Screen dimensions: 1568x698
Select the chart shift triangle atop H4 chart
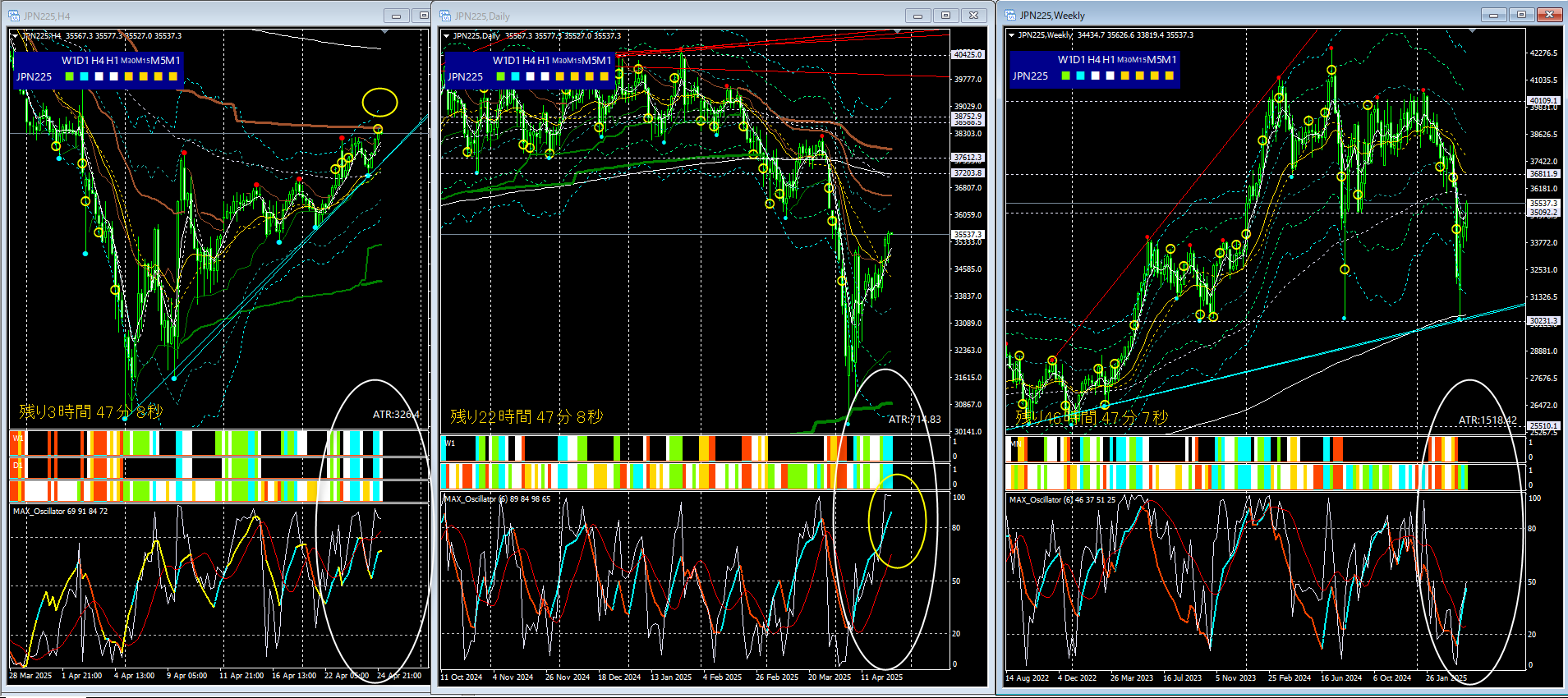[384, 31]
